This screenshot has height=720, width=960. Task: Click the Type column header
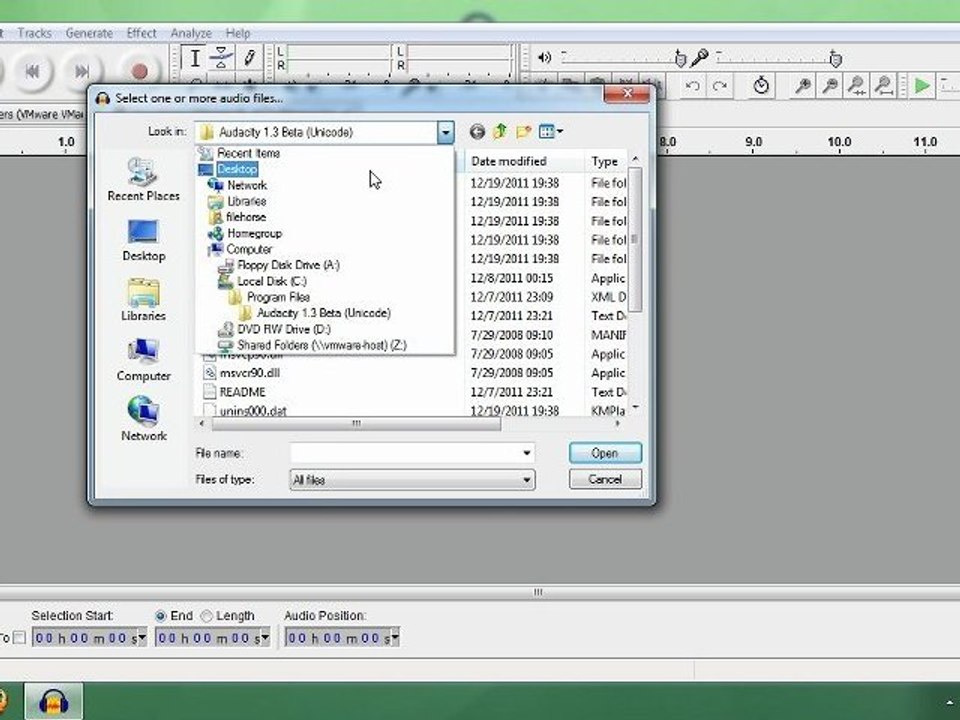pyautogui.click(x=605, y=162)
